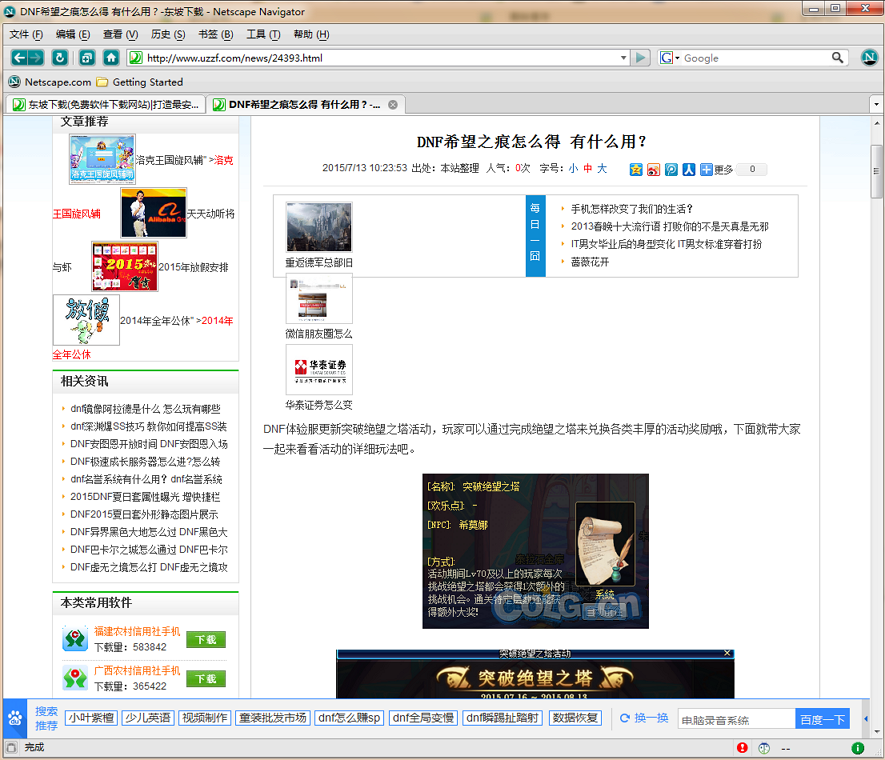Open the 文件 (F) menu

point(26,34)
